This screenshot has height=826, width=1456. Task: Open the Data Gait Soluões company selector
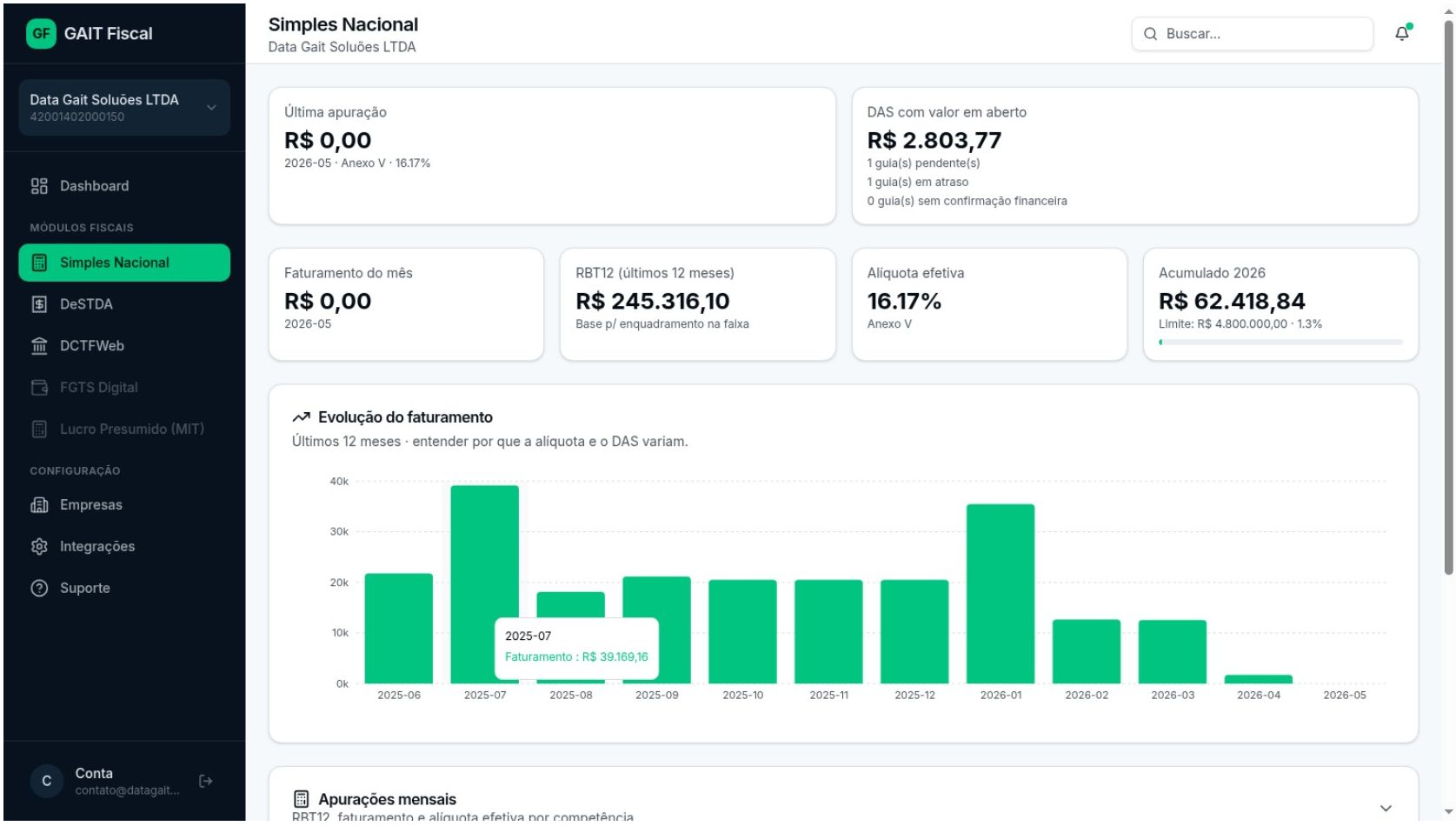click(124, 108)
